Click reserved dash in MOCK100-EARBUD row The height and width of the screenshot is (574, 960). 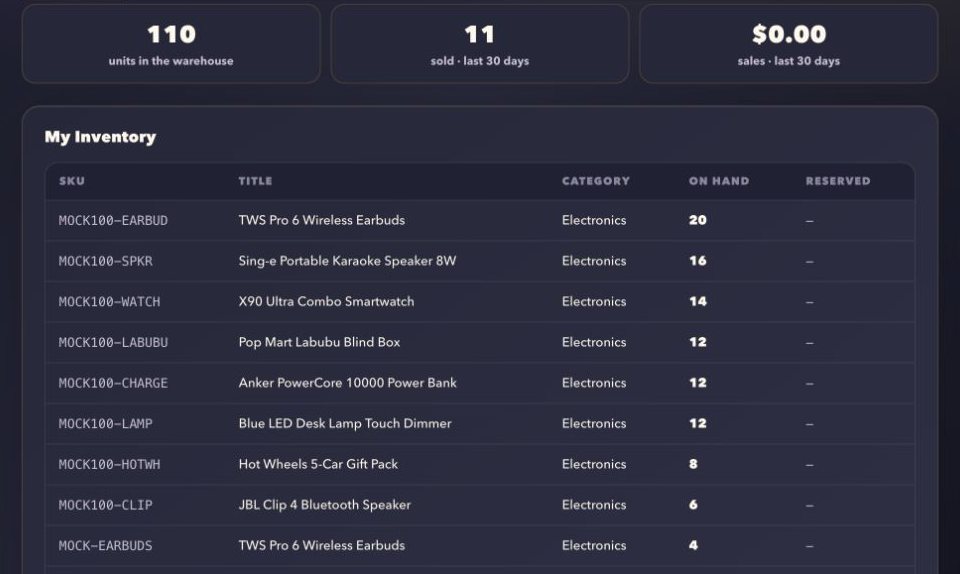809,221
